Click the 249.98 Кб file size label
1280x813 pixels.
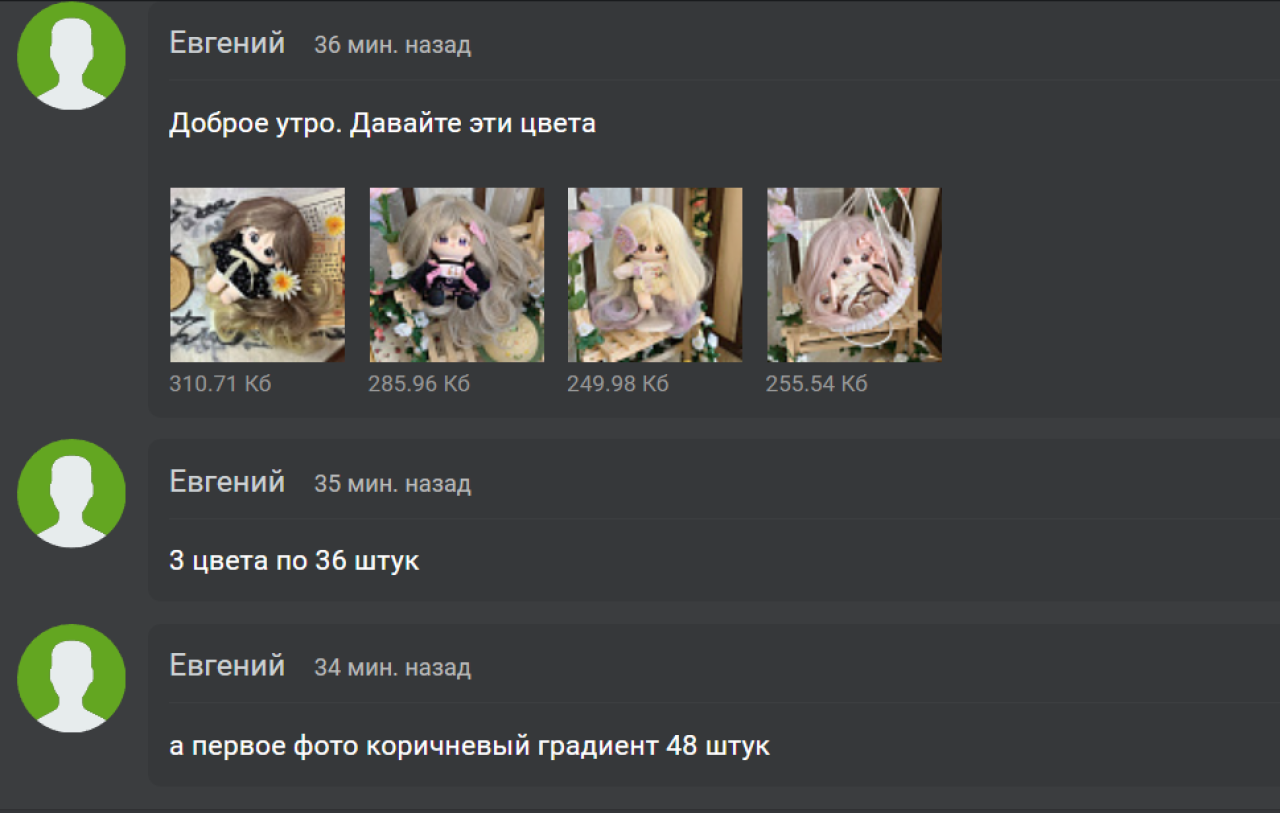(x=618, y=384)
